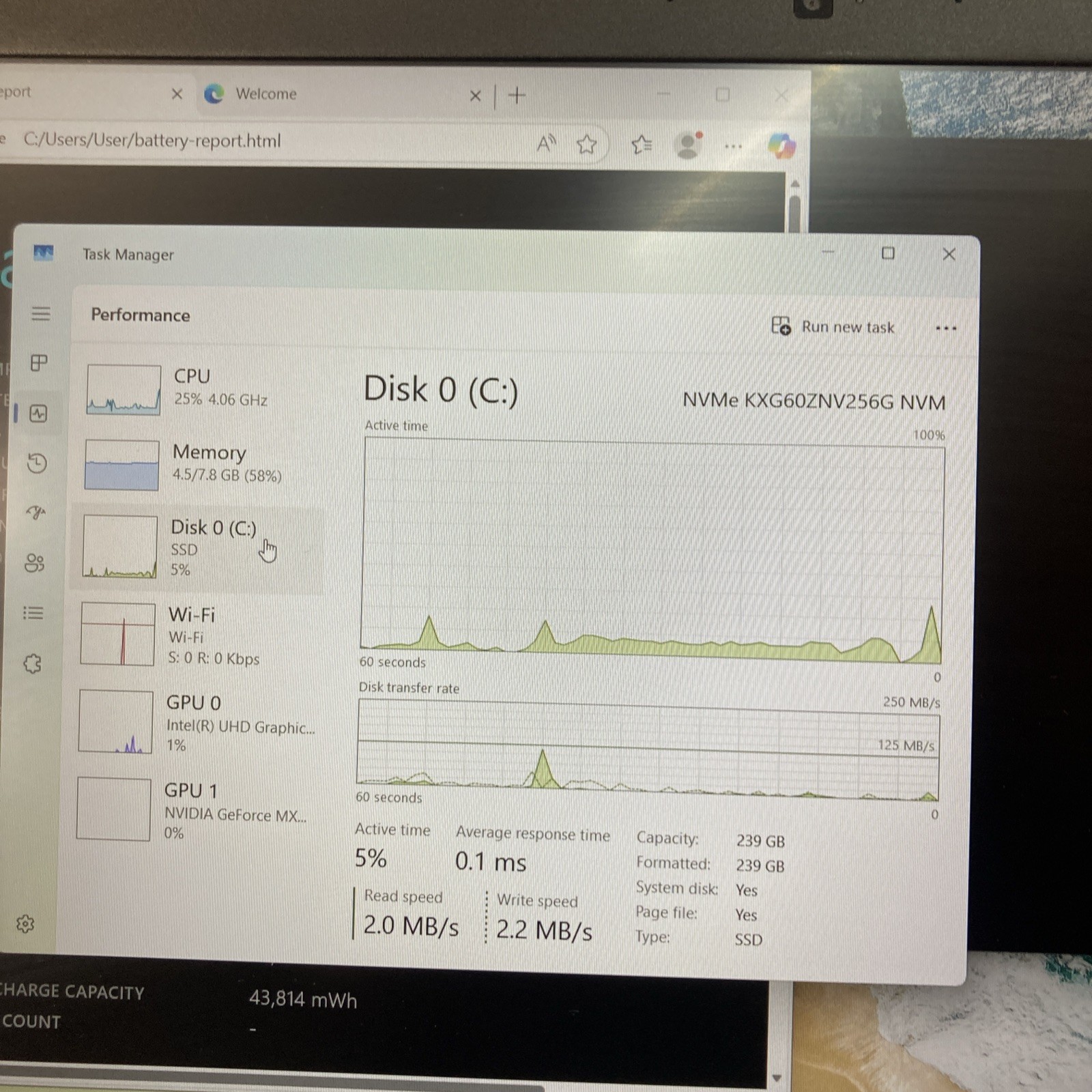Click the Disk transfer rate graph
The height and width of the screenshot is (1092, 1092).
pos(648,749)
